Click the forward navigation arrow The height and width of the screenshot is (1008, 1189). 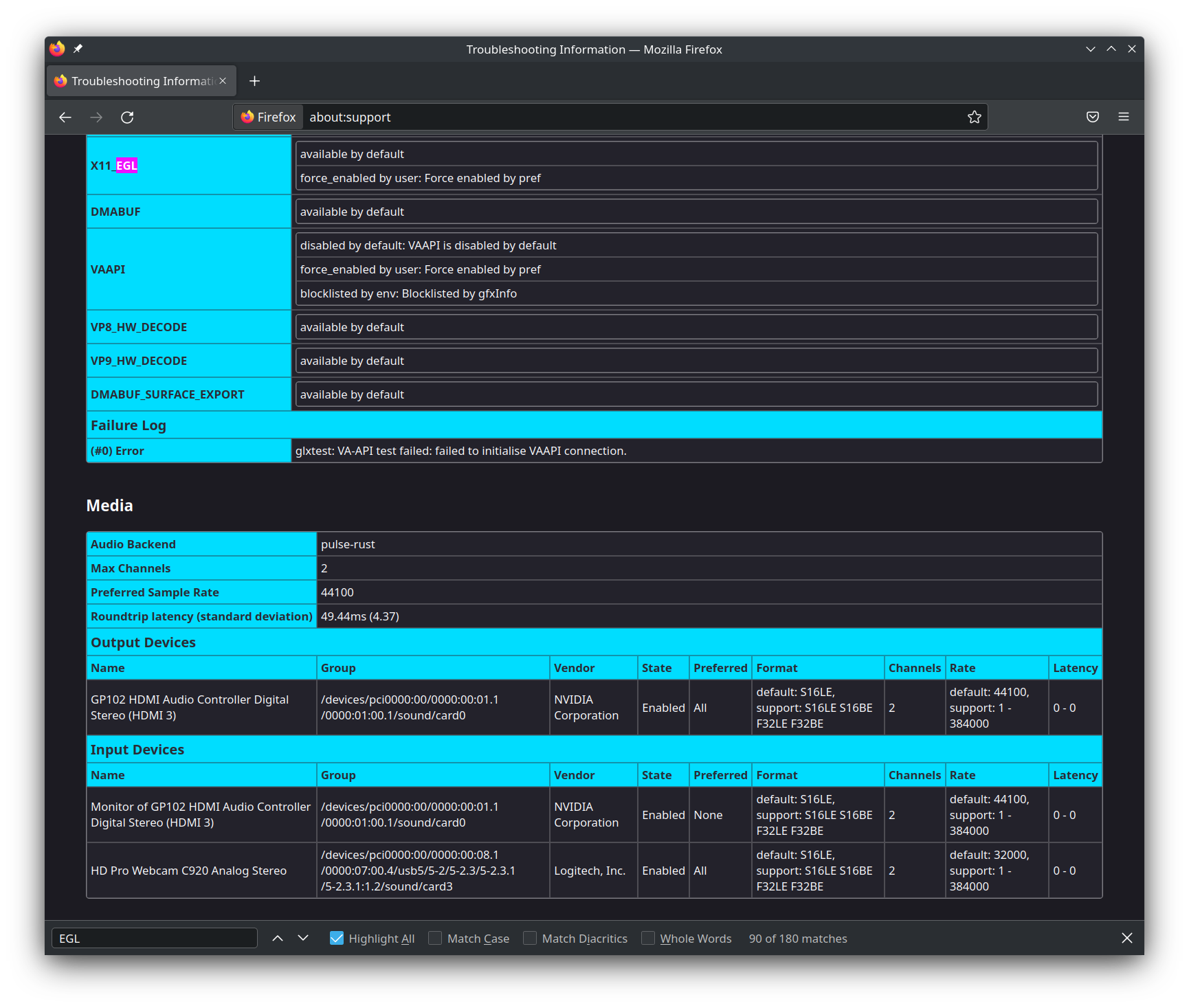pos(96,117)
